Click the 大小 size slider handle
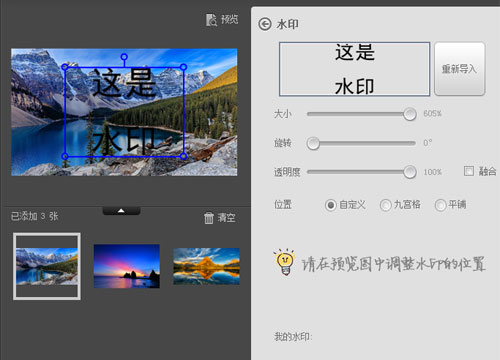Screen dimensions: 500x360 [410, 114]
